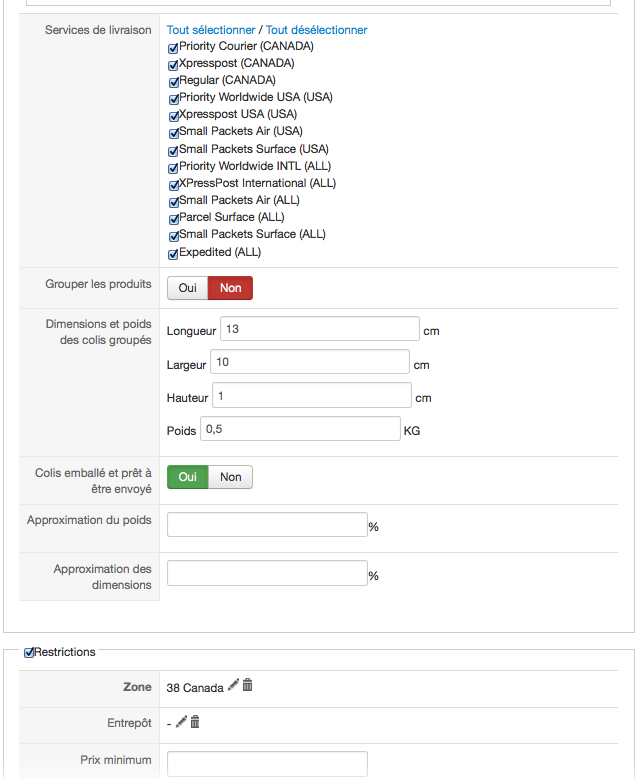The image size is (643, 779).
Task: Edit the Entrepôt restriction with pencil
Action: point(181,721)
